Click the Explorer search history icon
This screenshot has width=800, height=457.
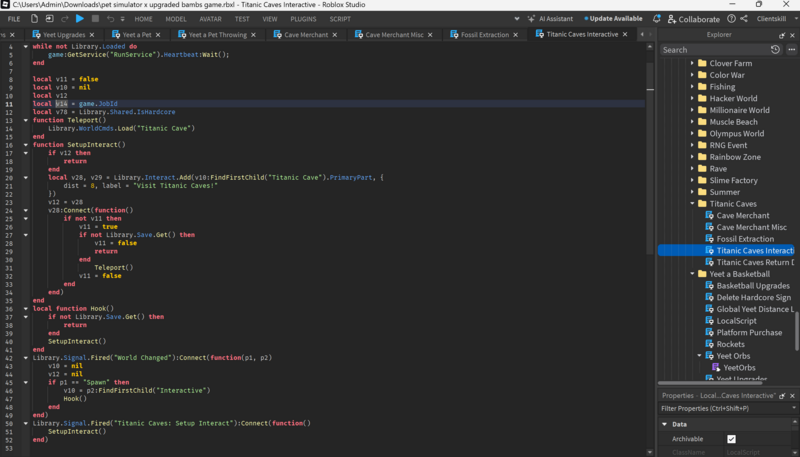point(776,49)
